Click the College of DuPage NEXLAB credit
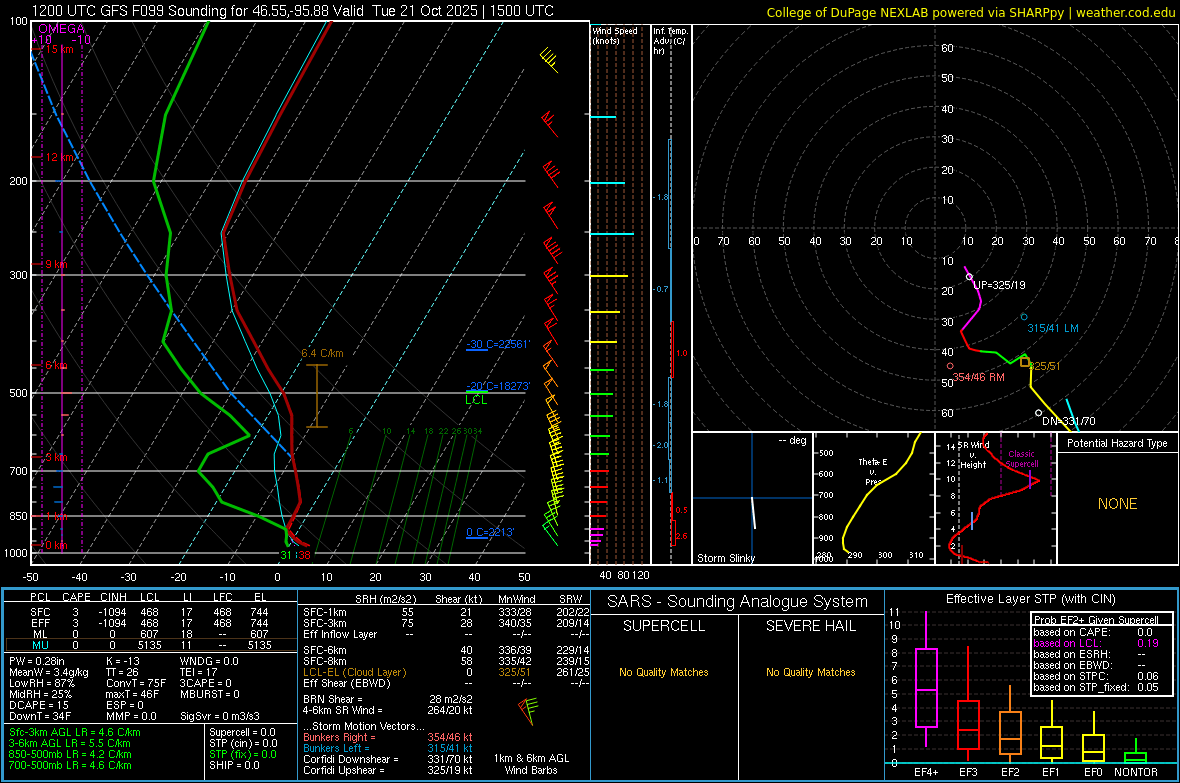Image resolution: width=1180 pixels, height=783 pixels. pos(971,12)
